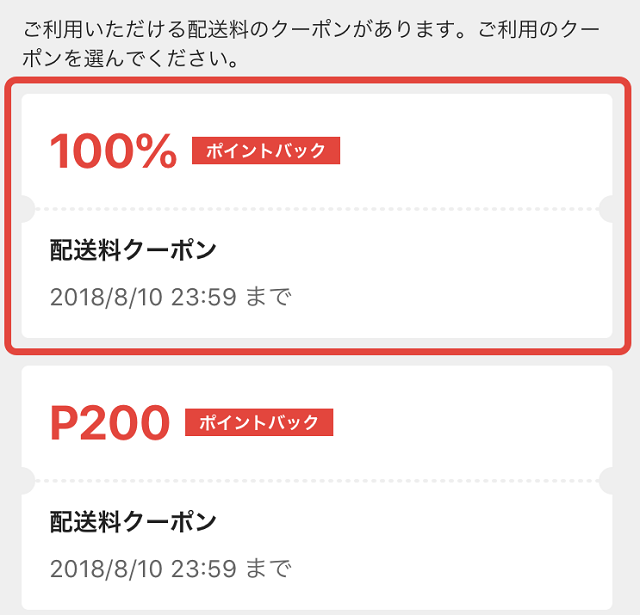Tap the red 100% discount text

pos(113,151)
